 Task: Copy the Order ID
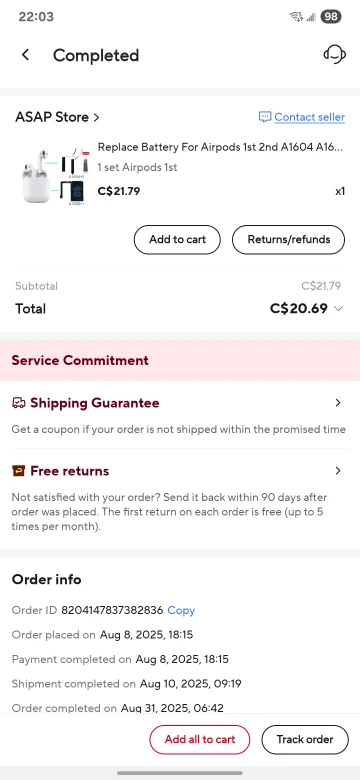[181, 610]
